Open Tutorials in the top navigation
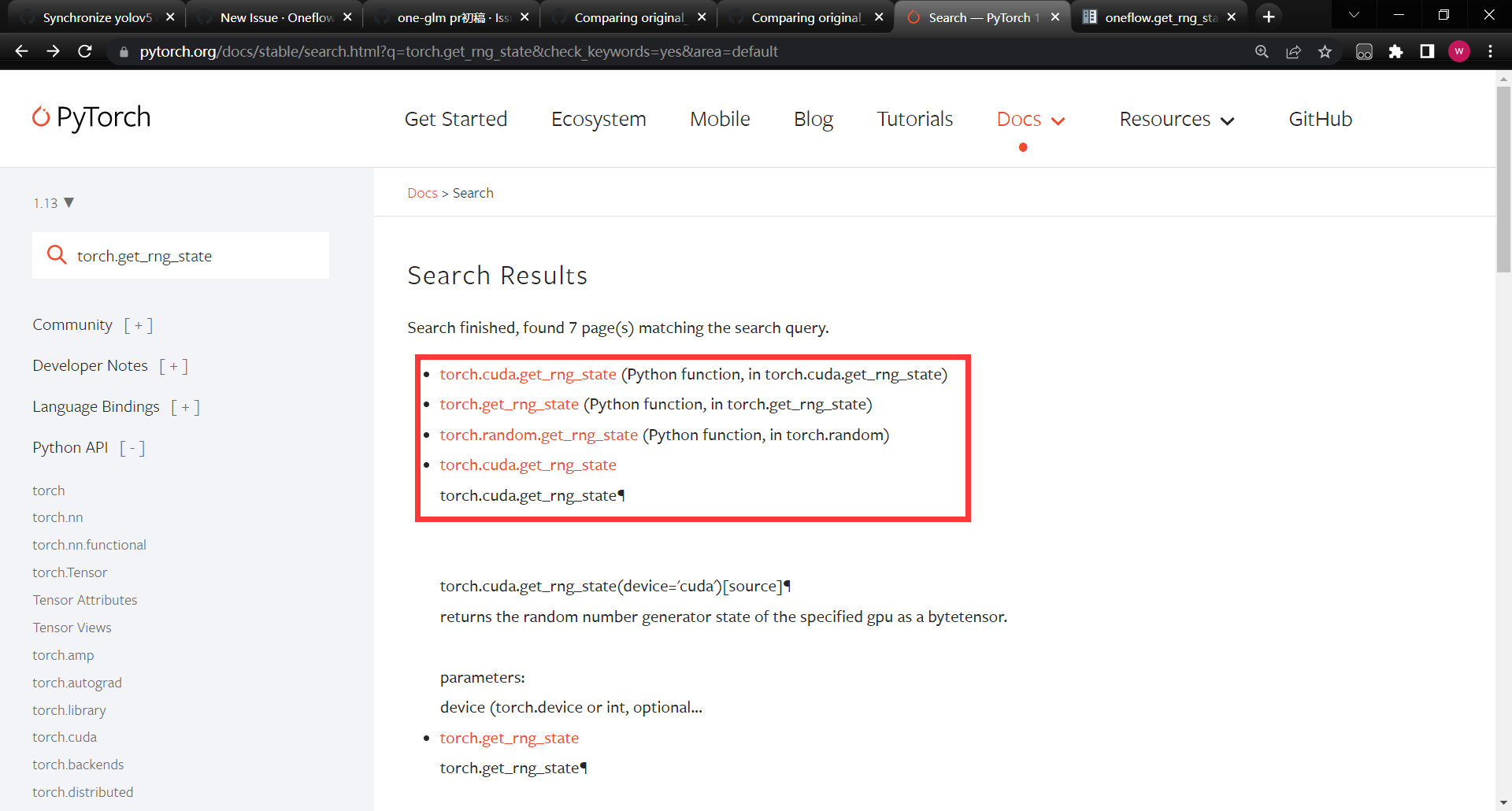Viewport: 1512px width, 811px height. click(914, 119)
